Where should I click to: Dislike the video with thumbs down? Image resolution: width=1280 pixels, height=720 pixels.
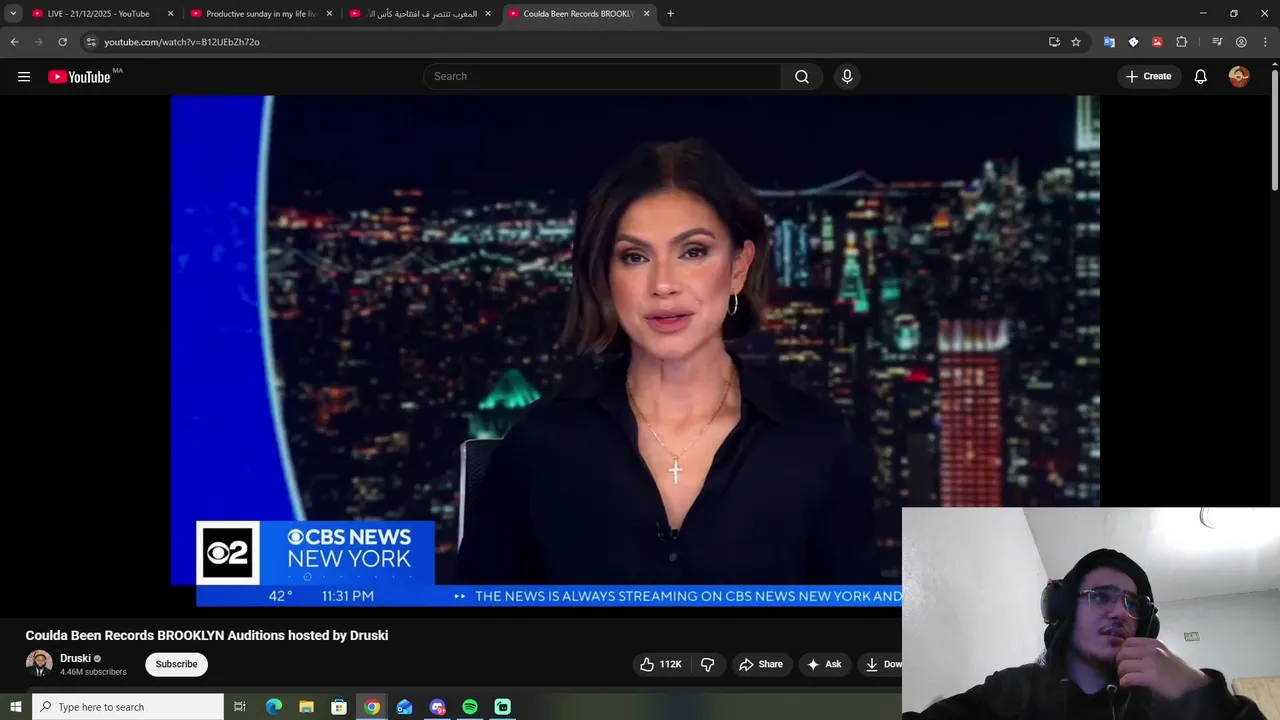[708, 664]
